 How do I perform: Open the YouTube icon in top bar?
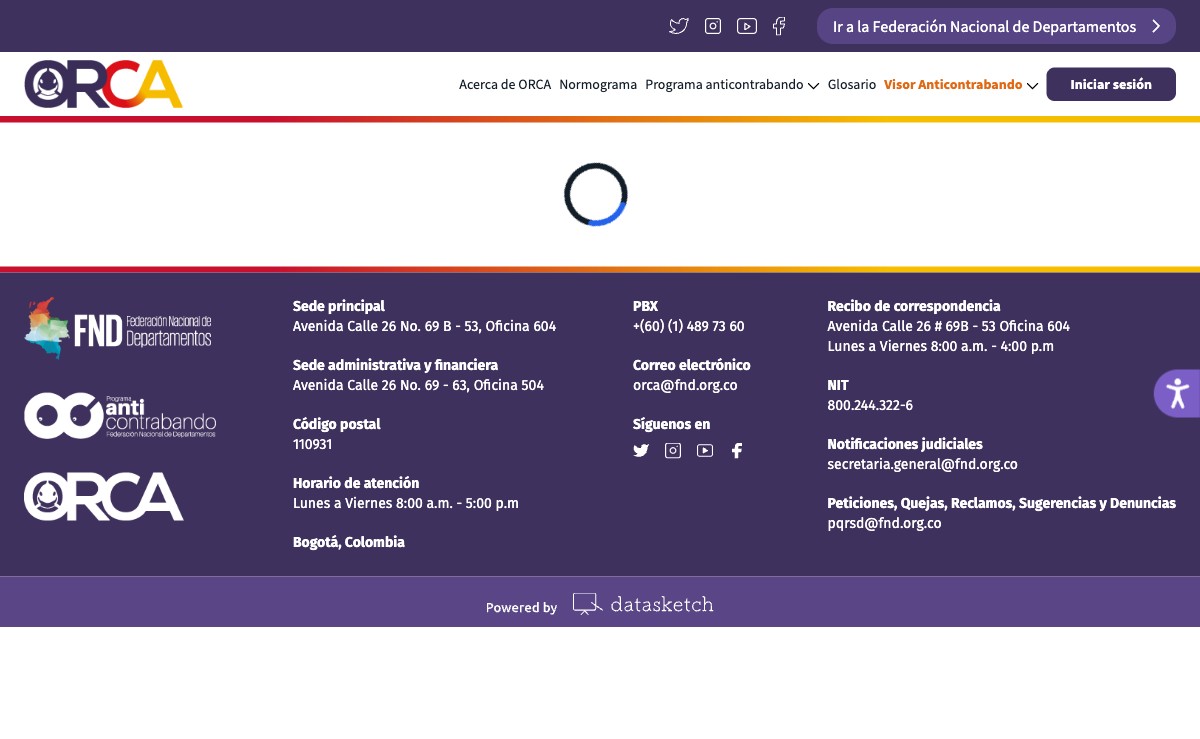[x=747, y=26]
